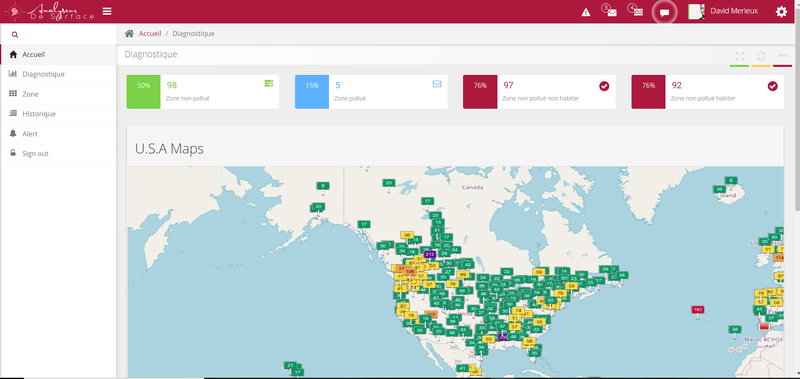Open Zone in the sidebar
The width and height of the screenshot is (800, 379).
pos(59,94)
